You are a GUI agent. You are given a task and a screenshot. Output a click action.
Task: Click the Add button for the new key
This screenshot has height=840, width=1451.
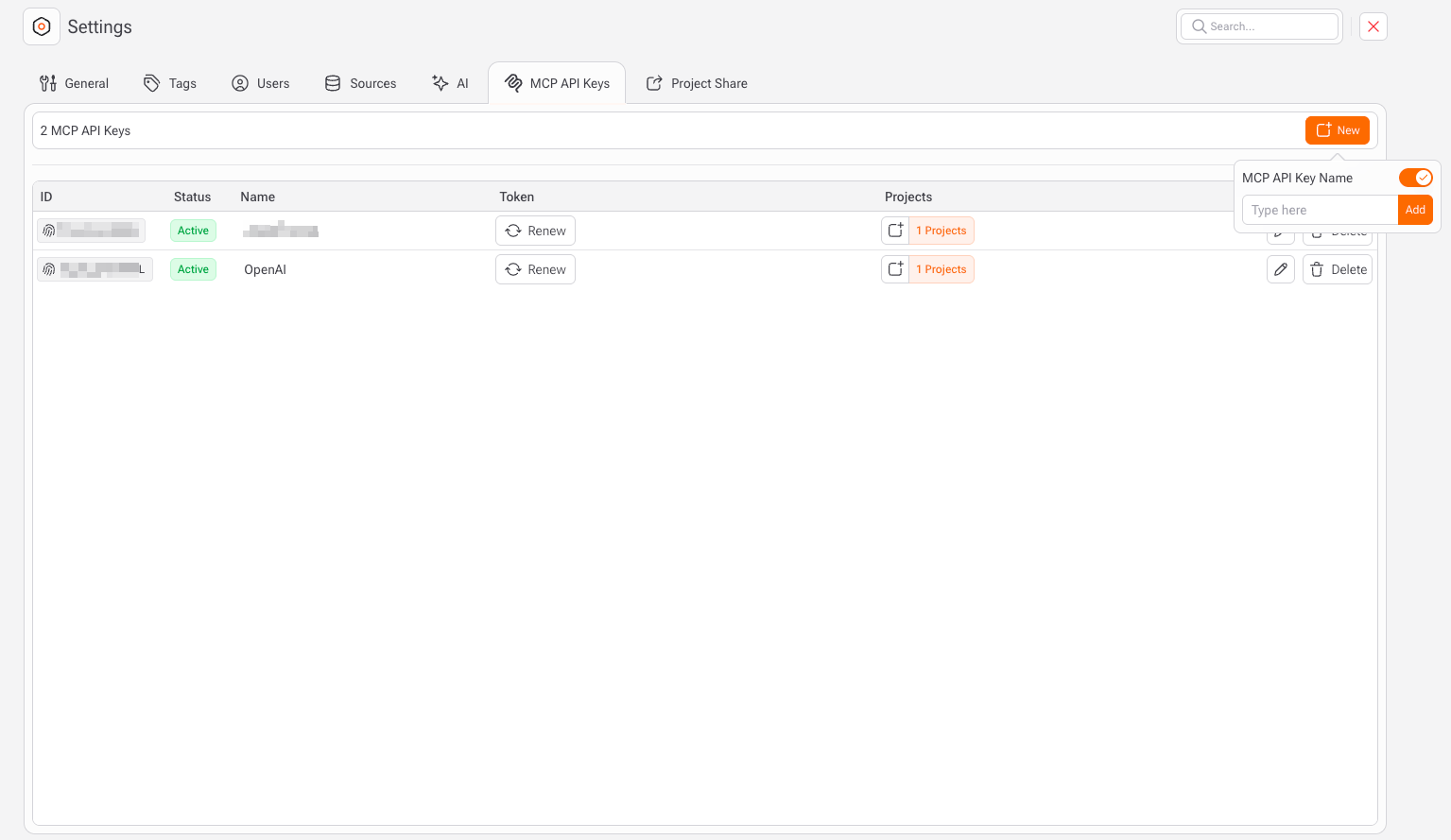[1415, 210]
